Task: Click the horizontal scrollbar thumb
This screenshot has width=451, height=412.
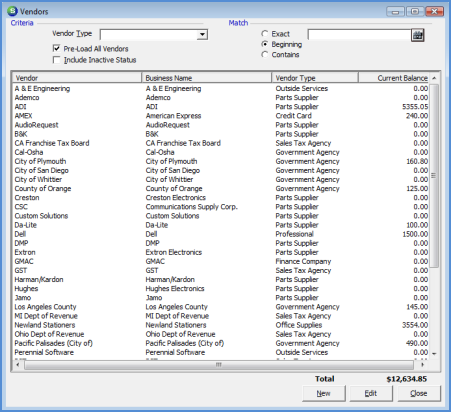Action: click(219, 365)
